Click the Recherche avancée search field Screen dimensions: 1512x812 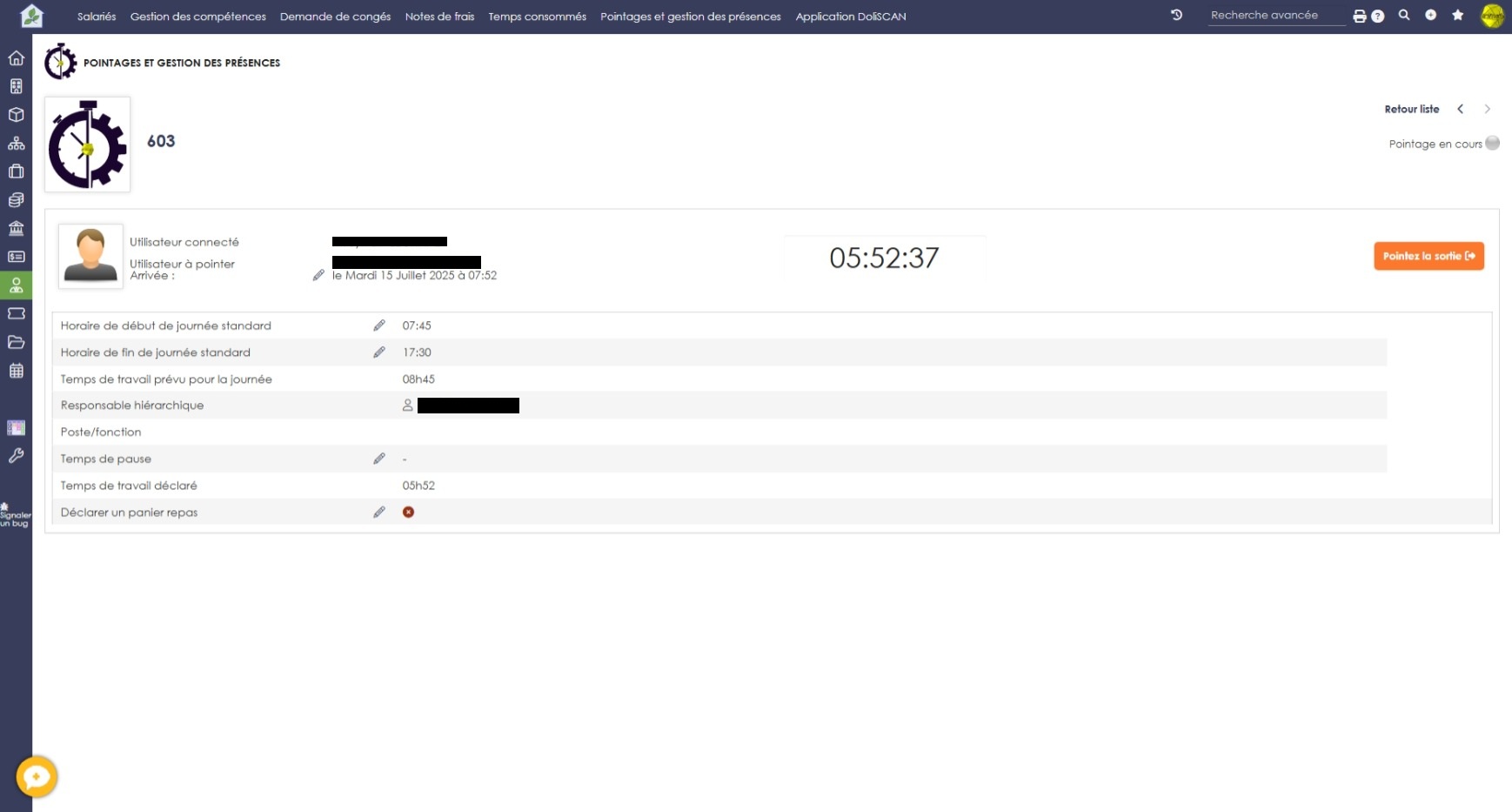(x=1276, y=16)
